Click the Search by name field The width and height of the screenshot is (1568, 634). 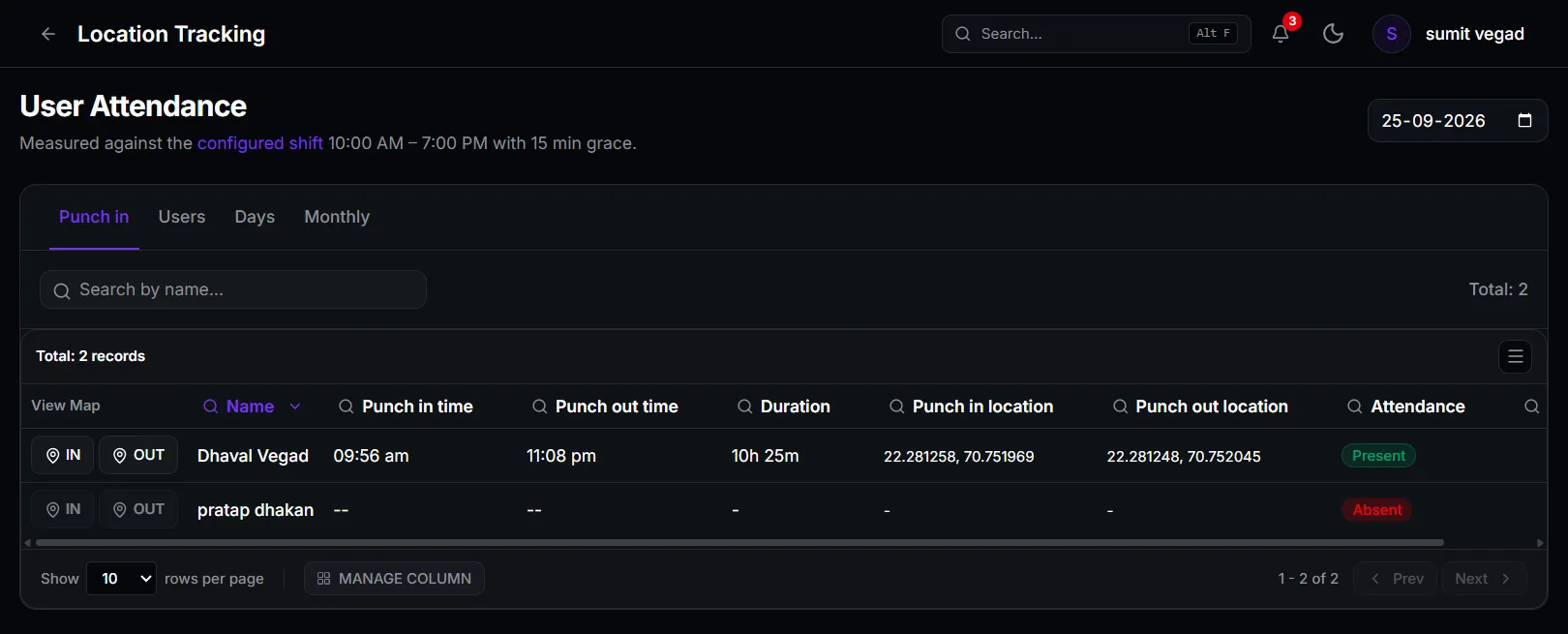coord(233,289)
